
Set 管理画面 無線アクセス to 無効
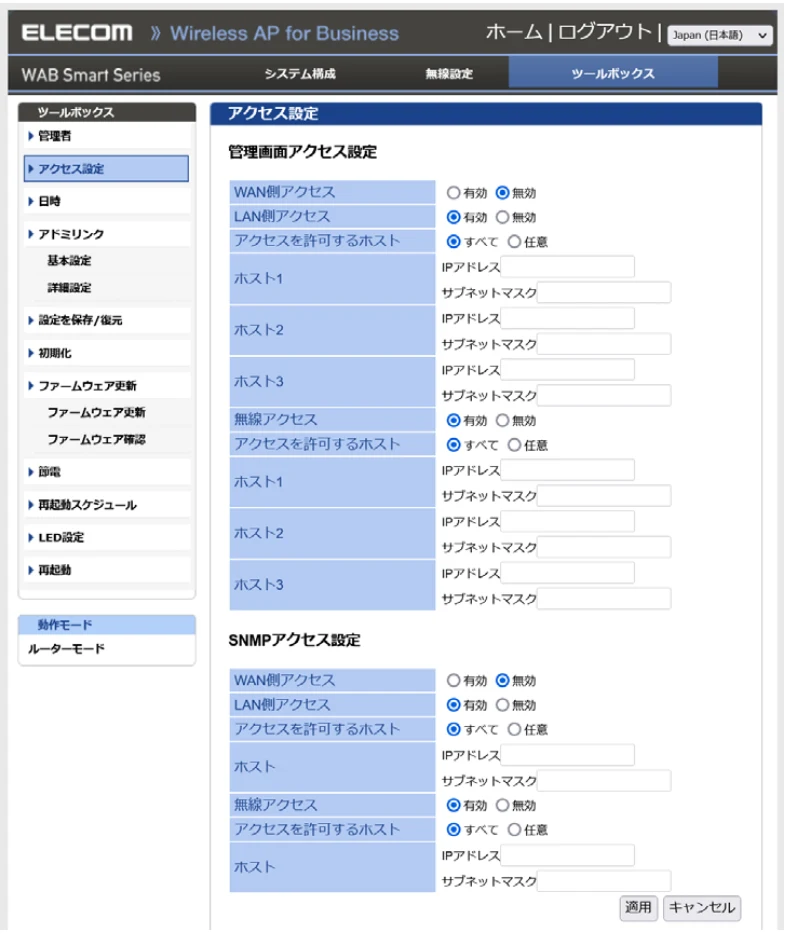(x=502, y=421)
